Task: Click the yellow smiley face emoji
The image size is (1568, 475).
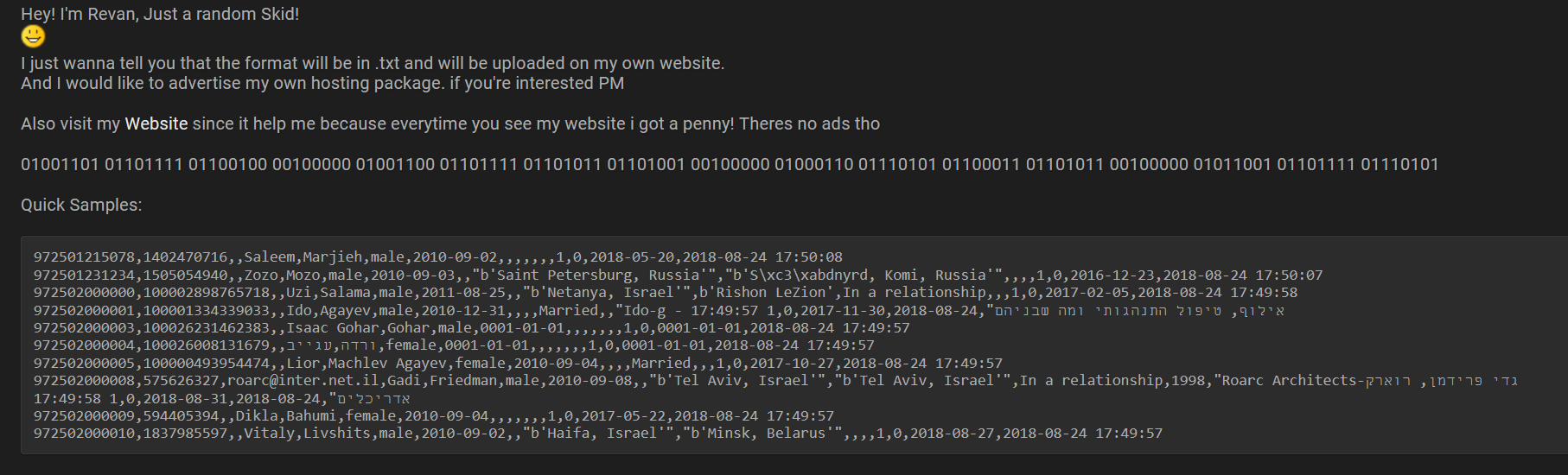Action: click(33, 36)
